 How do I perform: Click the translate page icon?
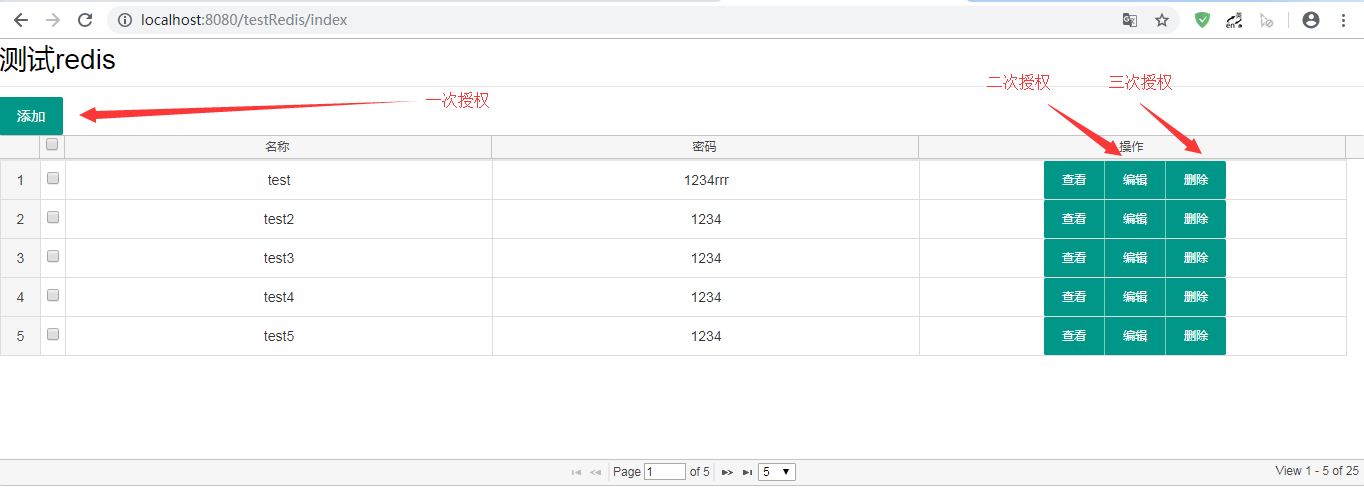pos(1130,20)
